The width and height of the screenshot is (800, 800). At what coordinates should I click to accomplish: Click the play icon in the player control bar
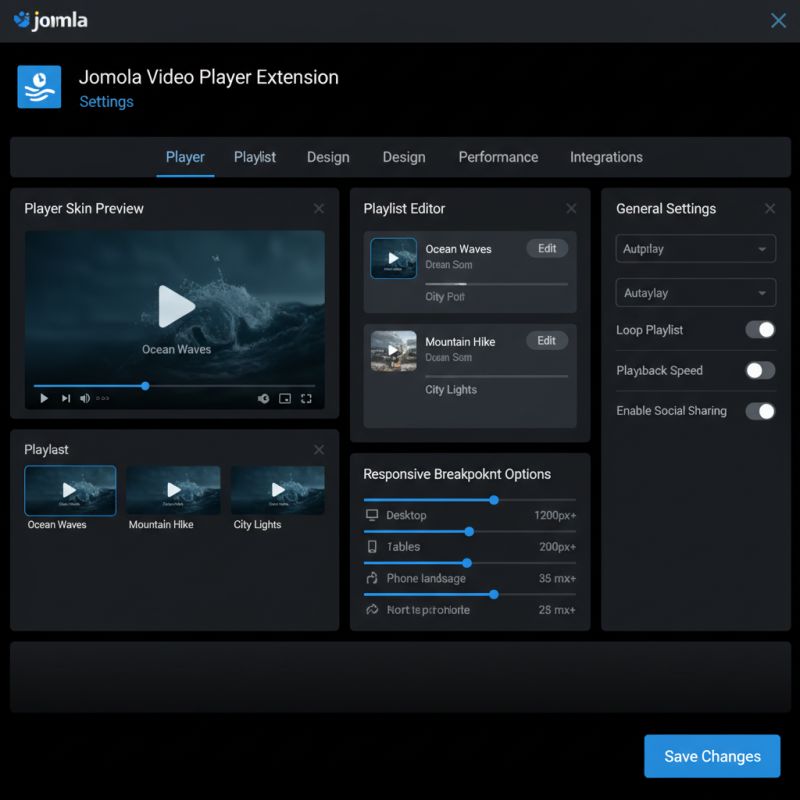pyautogui.click(x=44, y=398)
